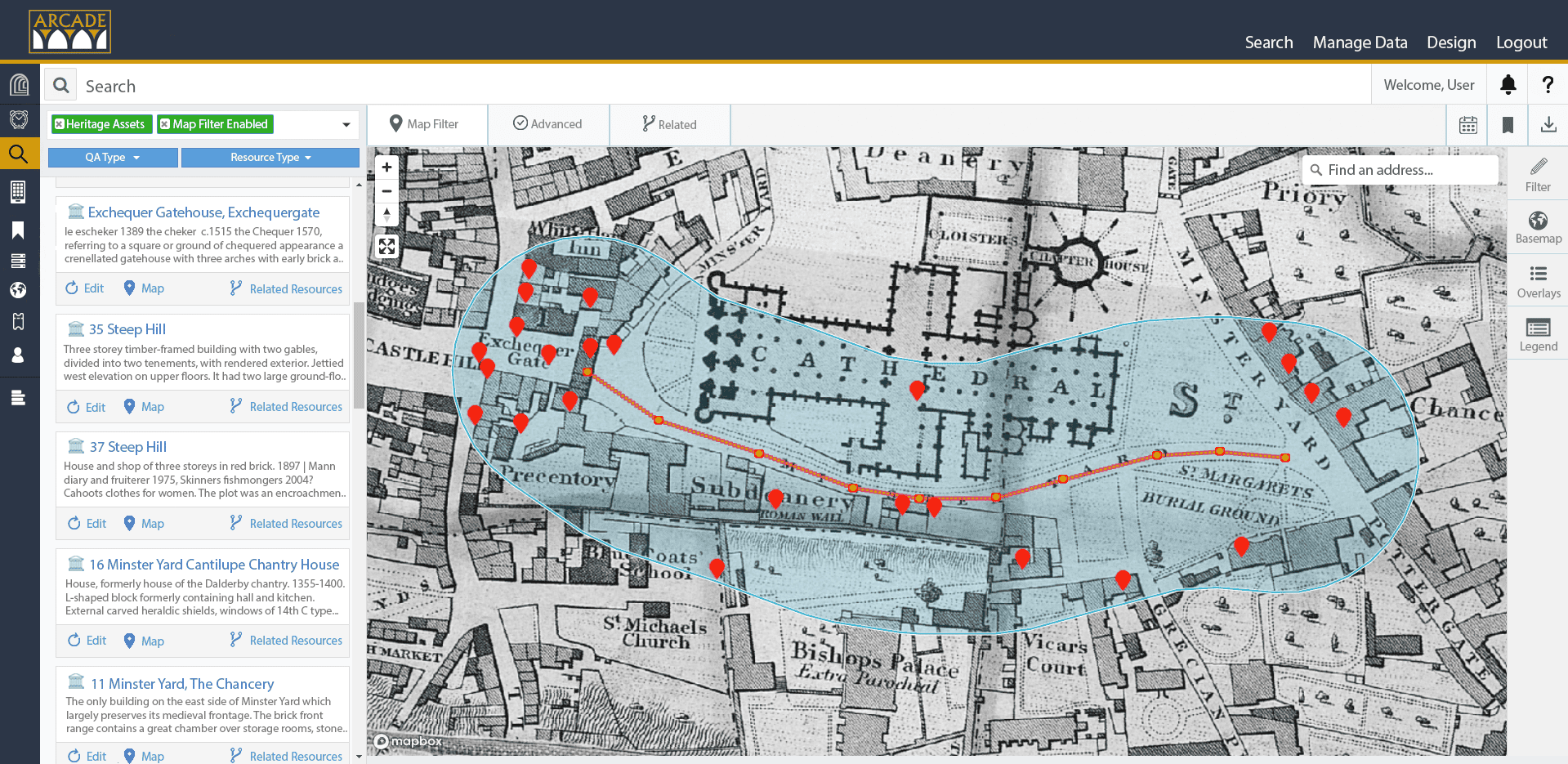This screenshot has height=764, width=1568.
Task: Click the mapbox logo attribution
Action: coord(408,741)
